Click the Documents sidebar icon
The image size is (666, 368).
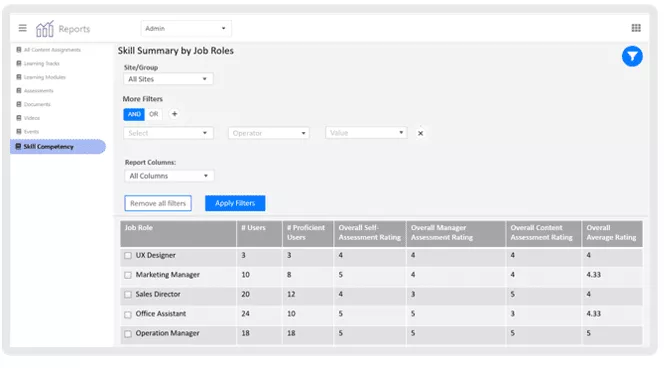(x=19, y=104)
